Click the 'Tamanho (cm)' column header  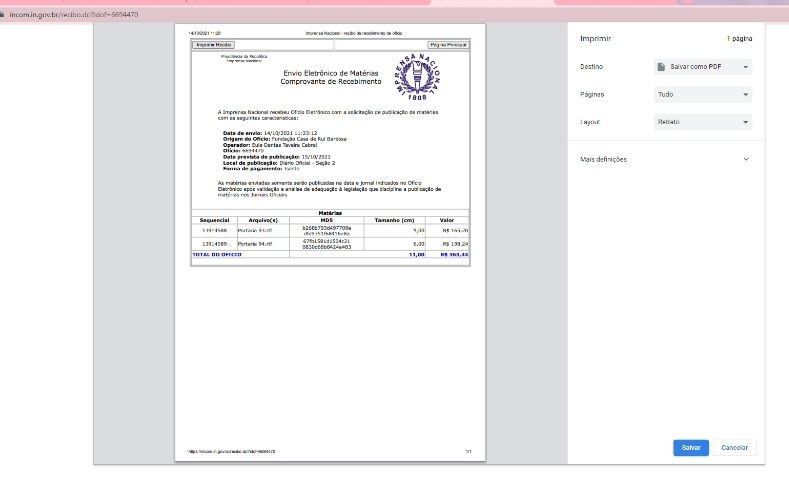pos(394,220)
